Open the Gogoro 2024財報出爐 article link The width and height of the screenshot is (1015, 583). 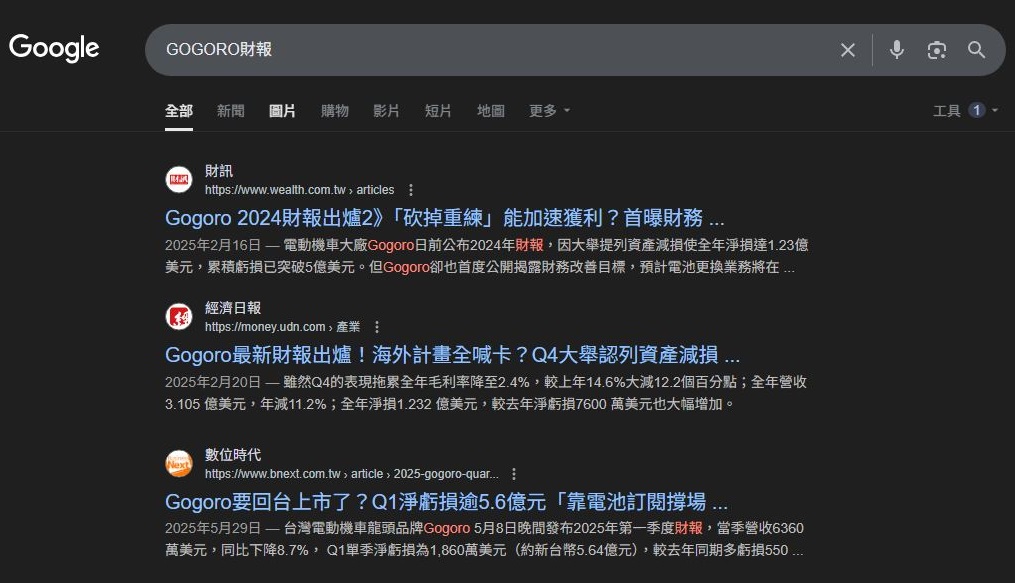coord(445,217)
